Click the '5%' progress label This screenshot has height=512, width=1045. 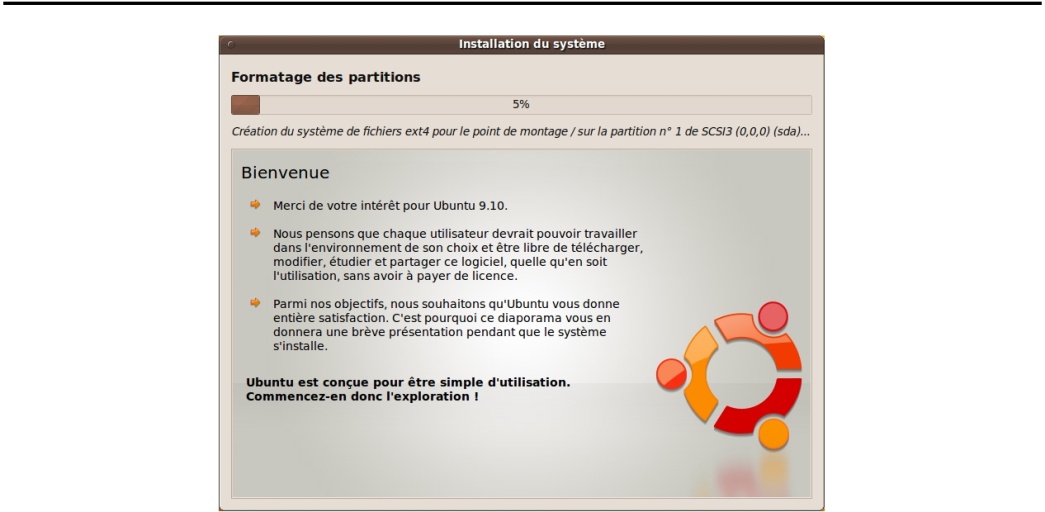click(521, 104)
